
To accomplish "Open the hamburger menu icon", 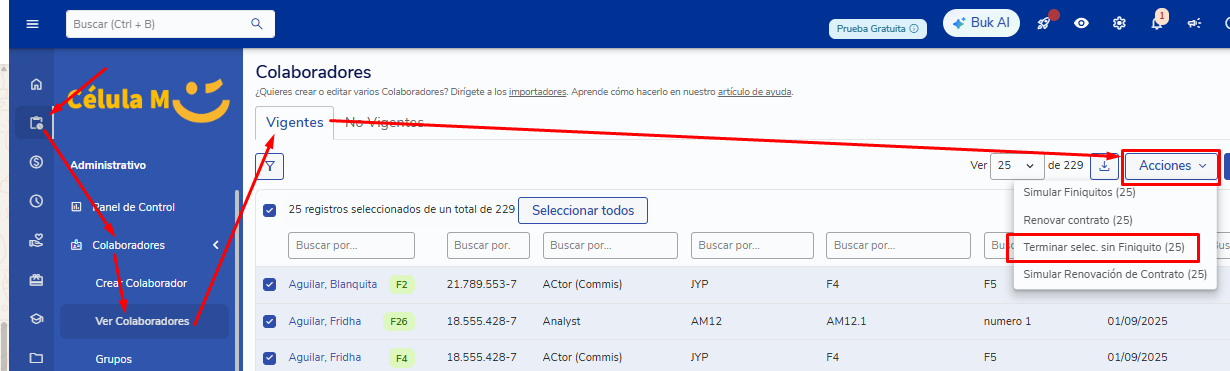I will (32, 24).
